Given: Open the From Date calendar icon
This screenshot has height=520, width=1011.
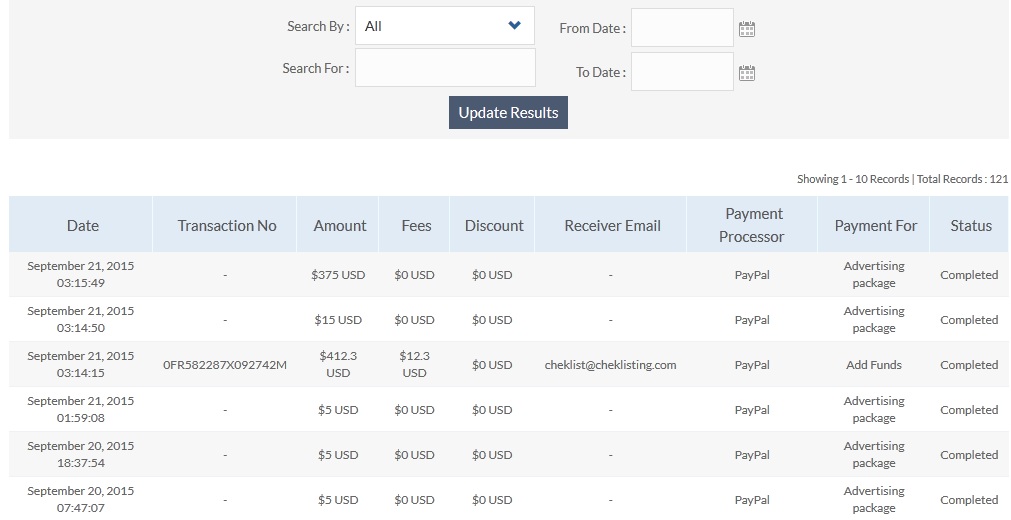Looking at the screenshot, I should (746, 29).
